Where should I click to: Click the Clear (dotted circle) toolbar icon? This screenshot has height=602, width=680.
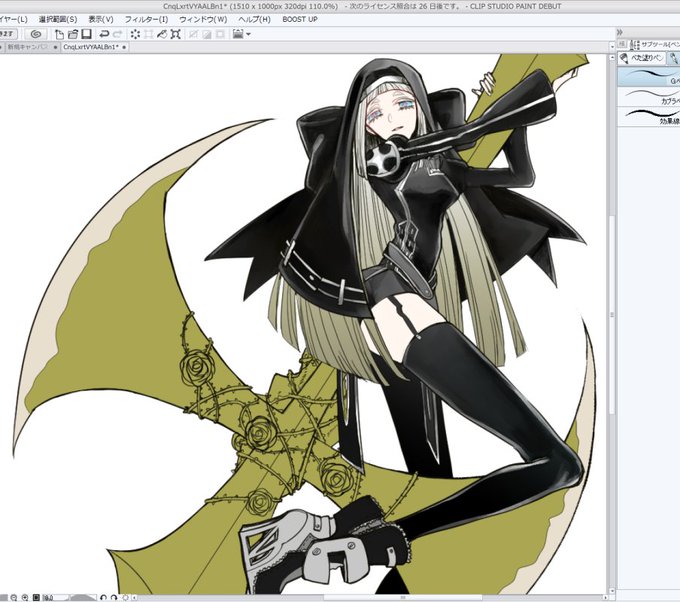pos(135,34)
